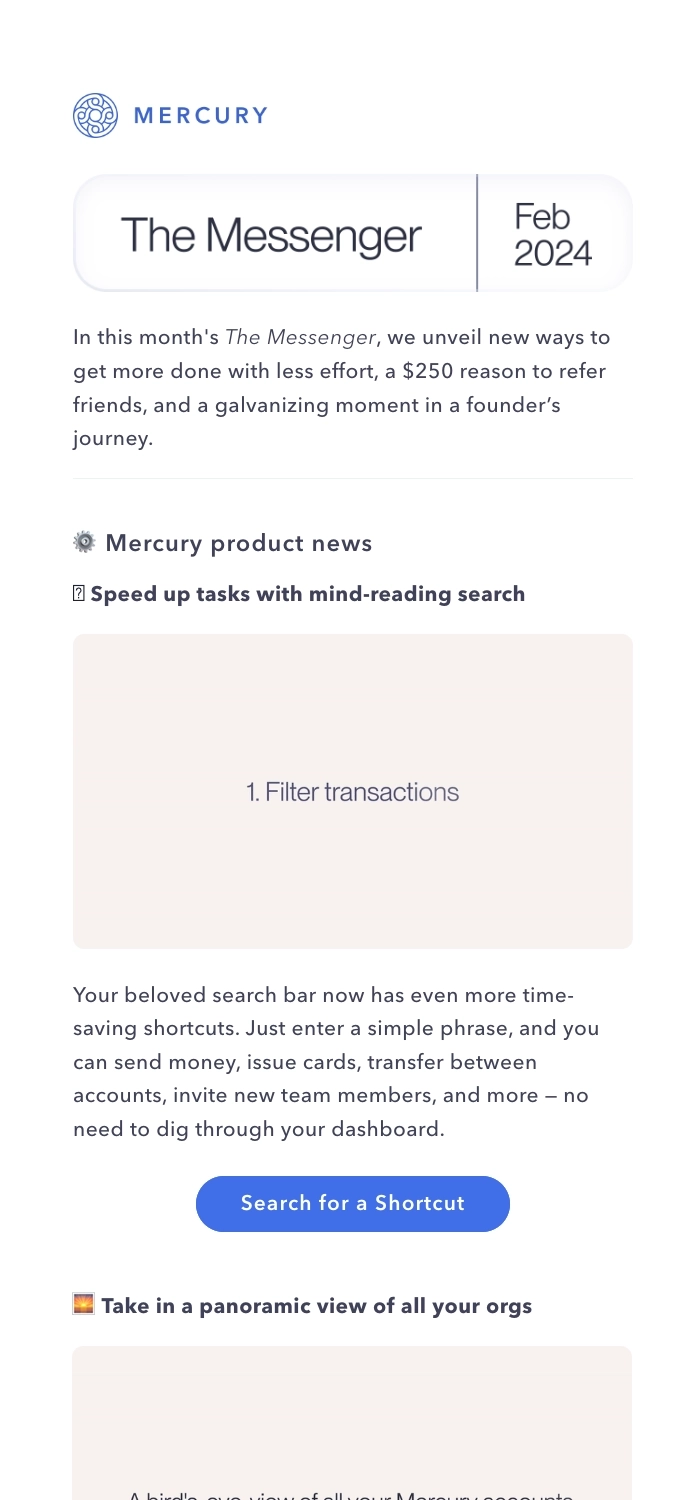Click the sunrise icon beside the panoramic view heading
Screen dimensions: 682x1500
click(x=83, y=1304)
